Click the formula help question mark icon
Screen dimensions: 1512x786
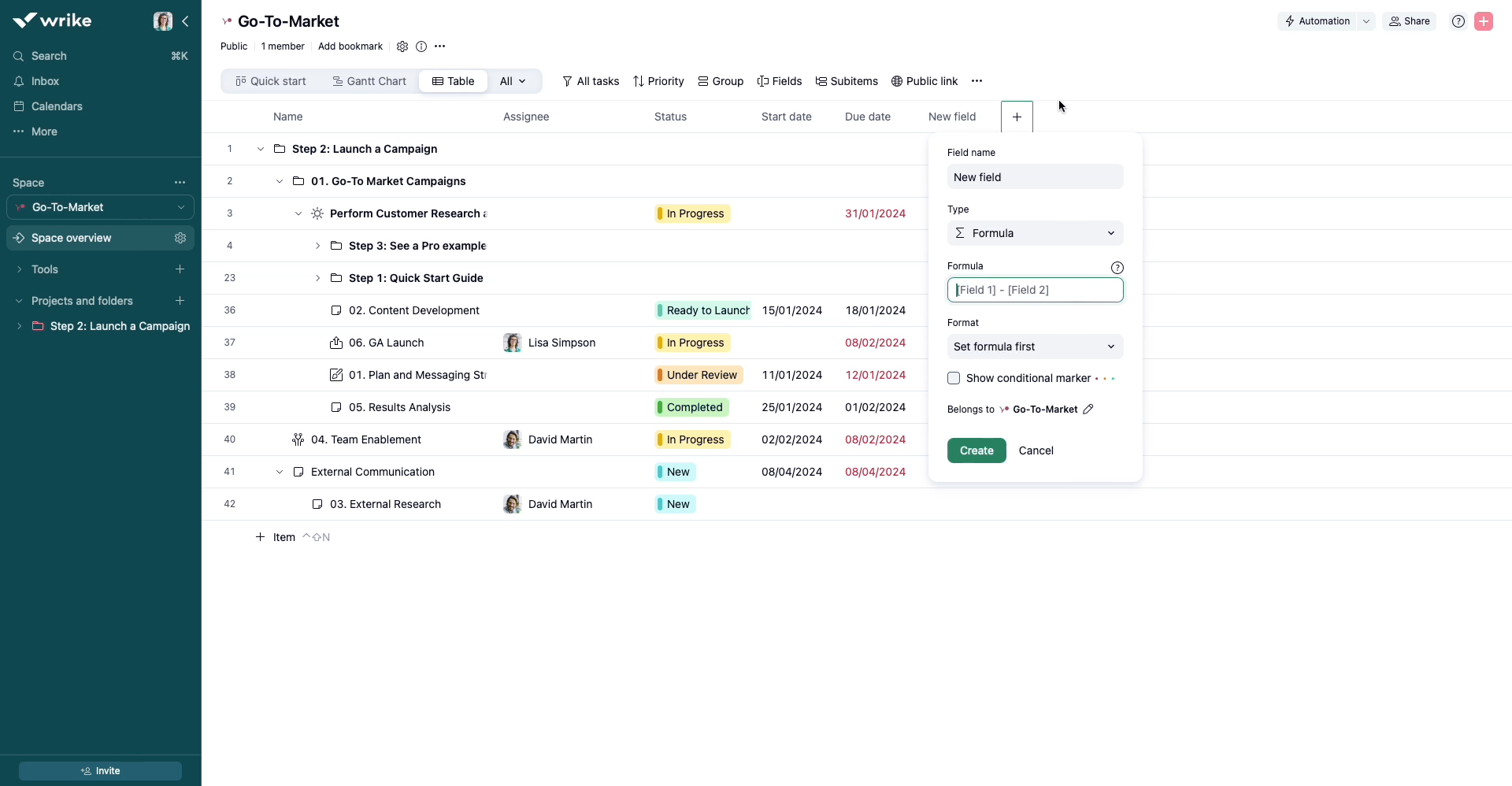[1117, 268]
